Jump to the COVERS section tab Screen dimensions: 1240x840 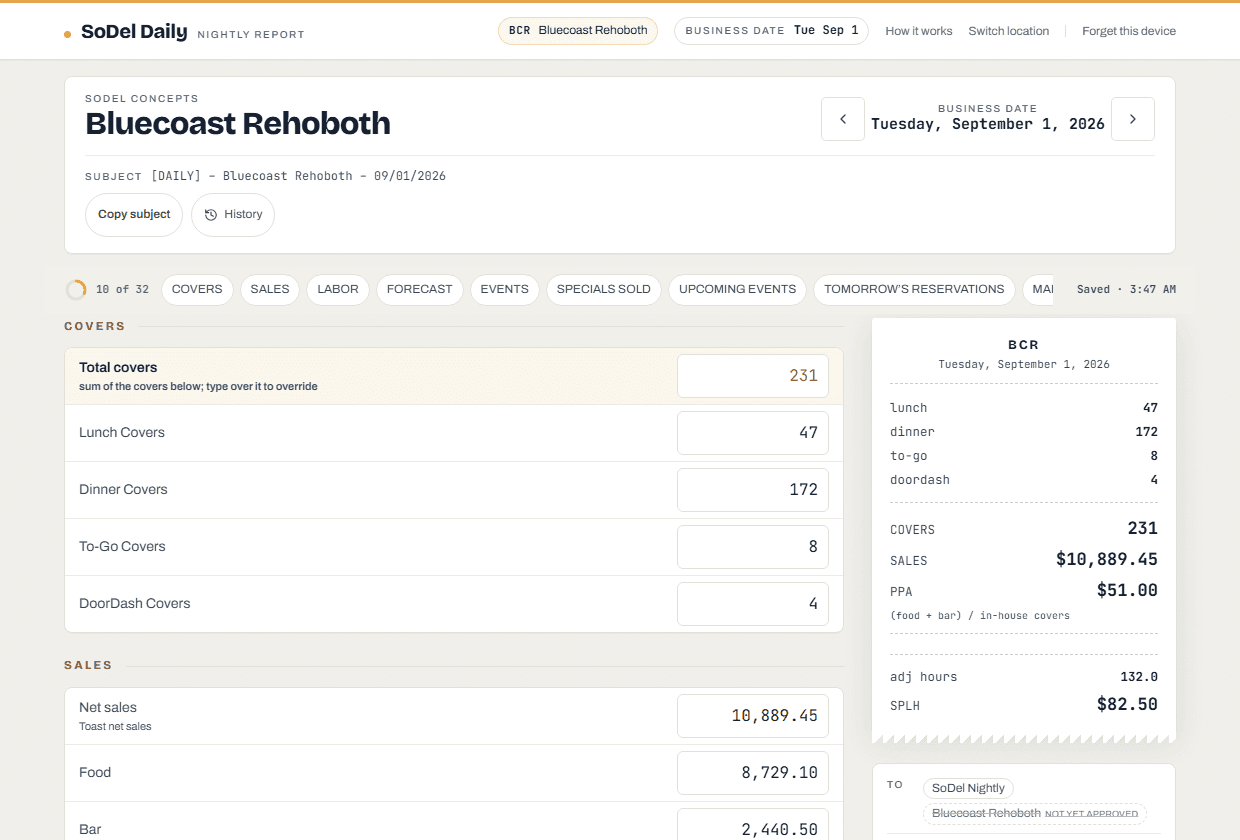[197, 290]
